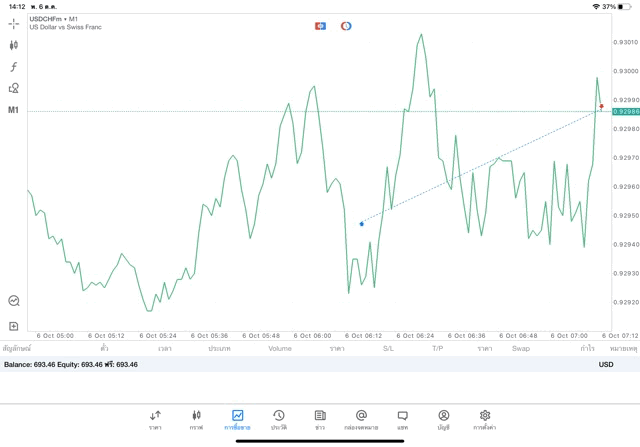The height and width of the screenshot is (447, 640).
Task: Open chart type candlestick settings
Action: coord(13,45)
